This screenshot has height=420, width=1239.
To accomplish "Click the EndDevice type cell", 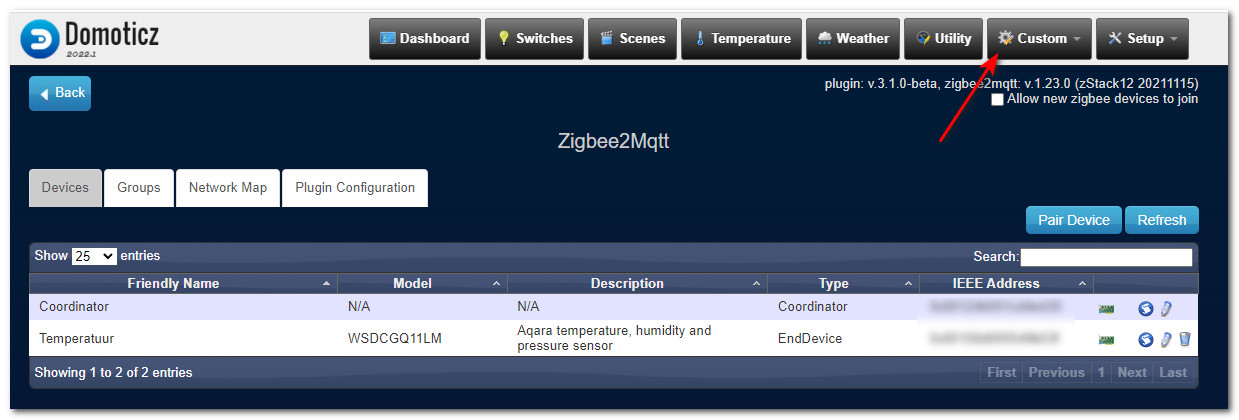I will 810,339.
